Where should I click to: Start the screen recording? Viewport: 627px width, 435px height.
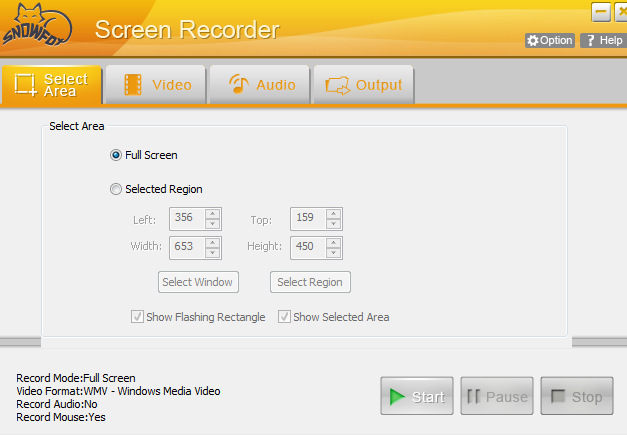pos(417,396)
